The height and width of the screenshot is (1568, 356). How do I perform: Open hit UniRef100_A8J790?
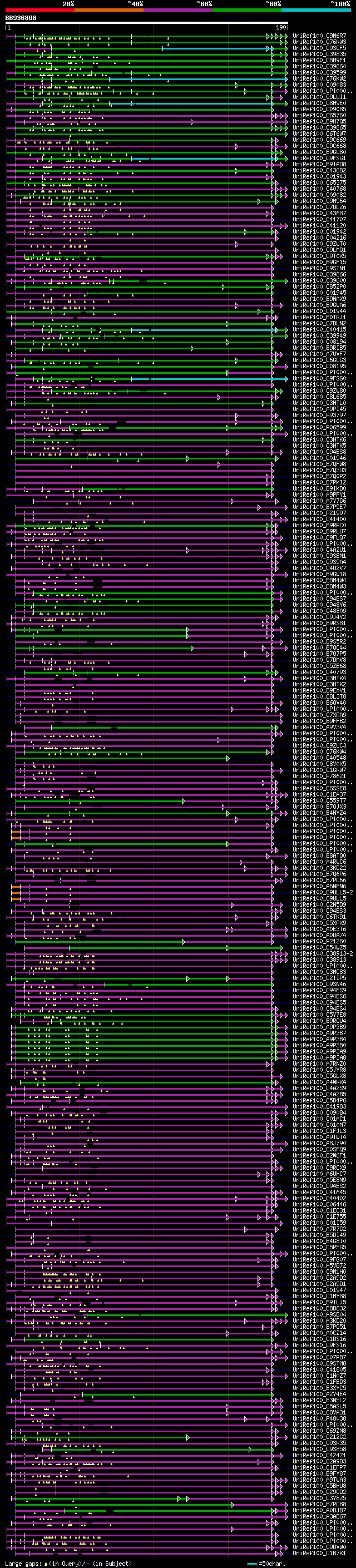pyautogui.click(x=319, y=1143)
